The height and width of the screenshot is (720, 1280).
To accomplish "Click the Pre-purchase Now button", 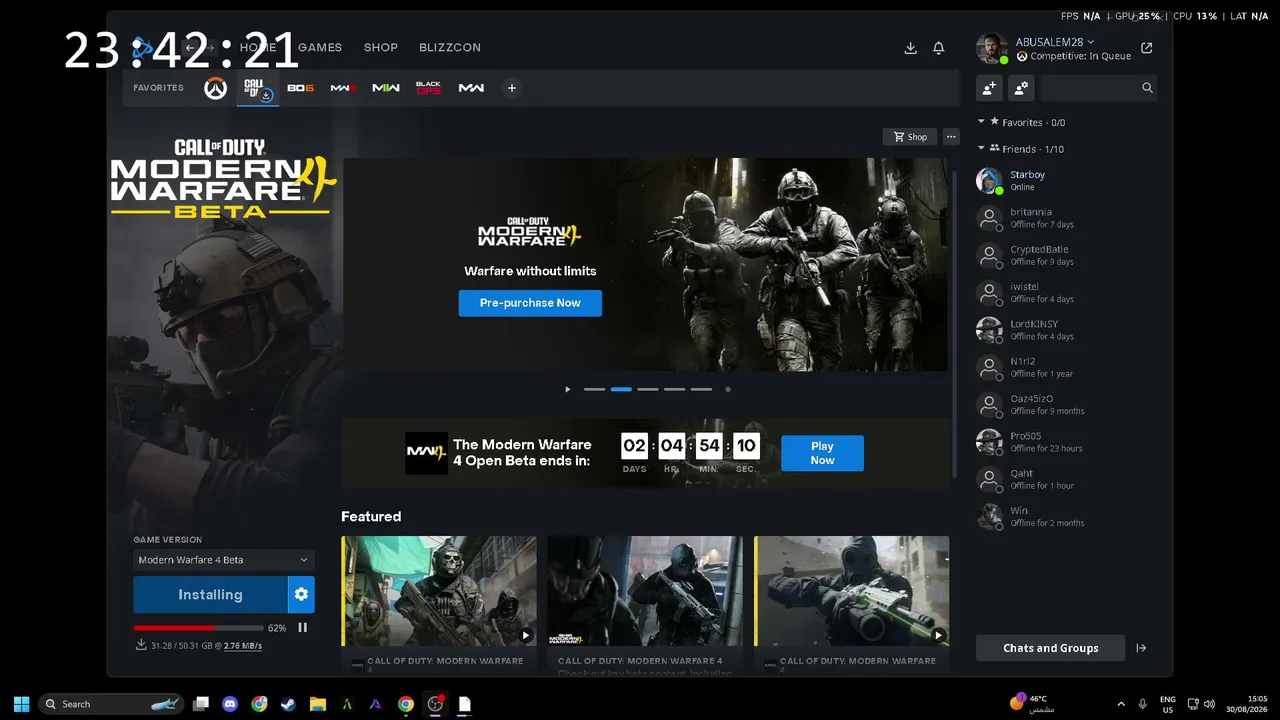I will point(530,303).
